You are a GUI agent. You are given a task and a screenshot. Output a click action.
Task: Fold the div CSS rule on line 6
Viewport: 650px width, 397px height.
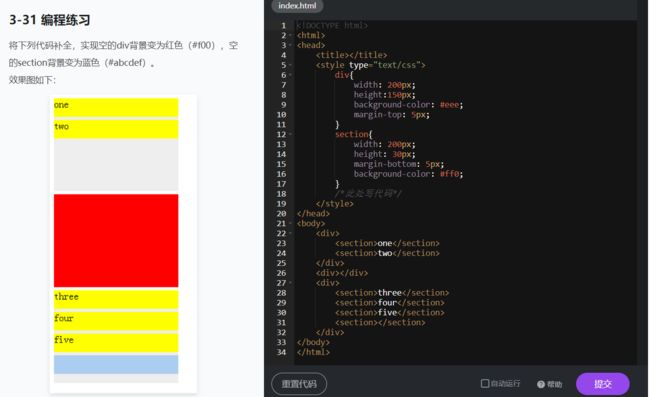click(x=290, y=75)
